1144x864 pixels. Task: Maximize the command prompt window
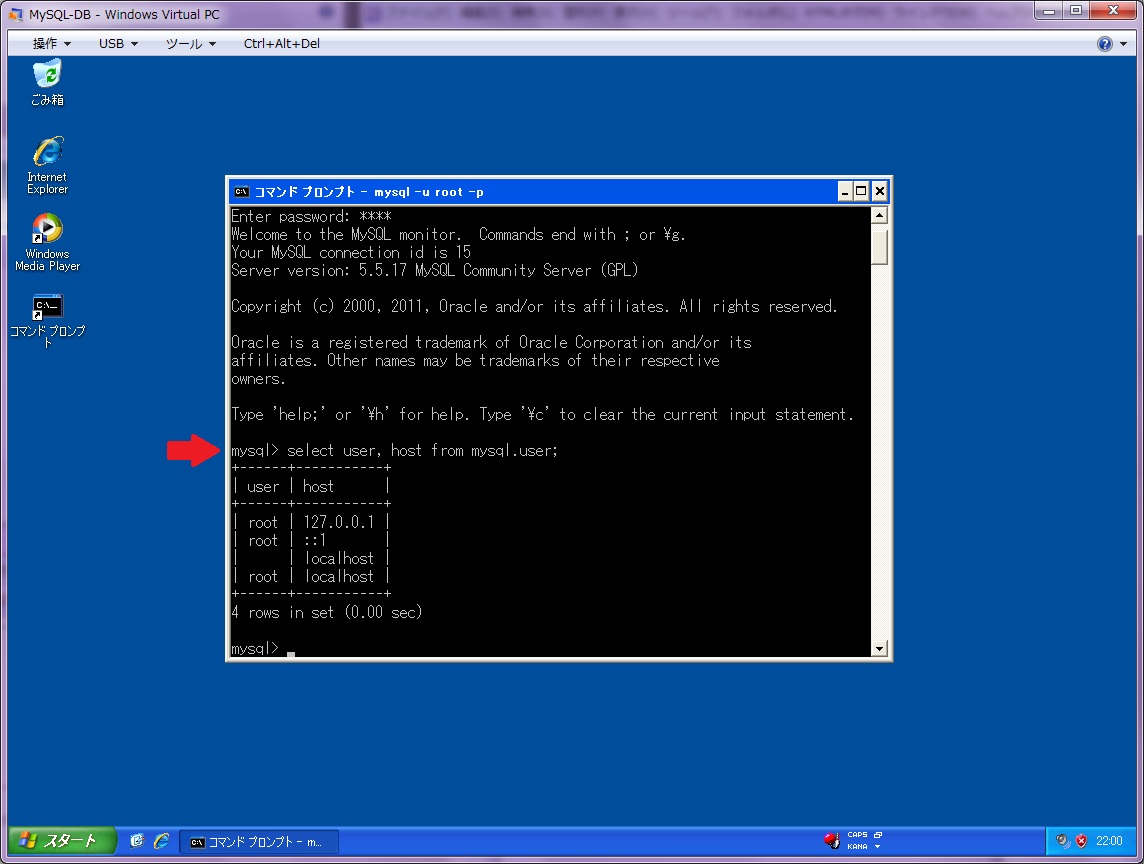click(861, 192)
